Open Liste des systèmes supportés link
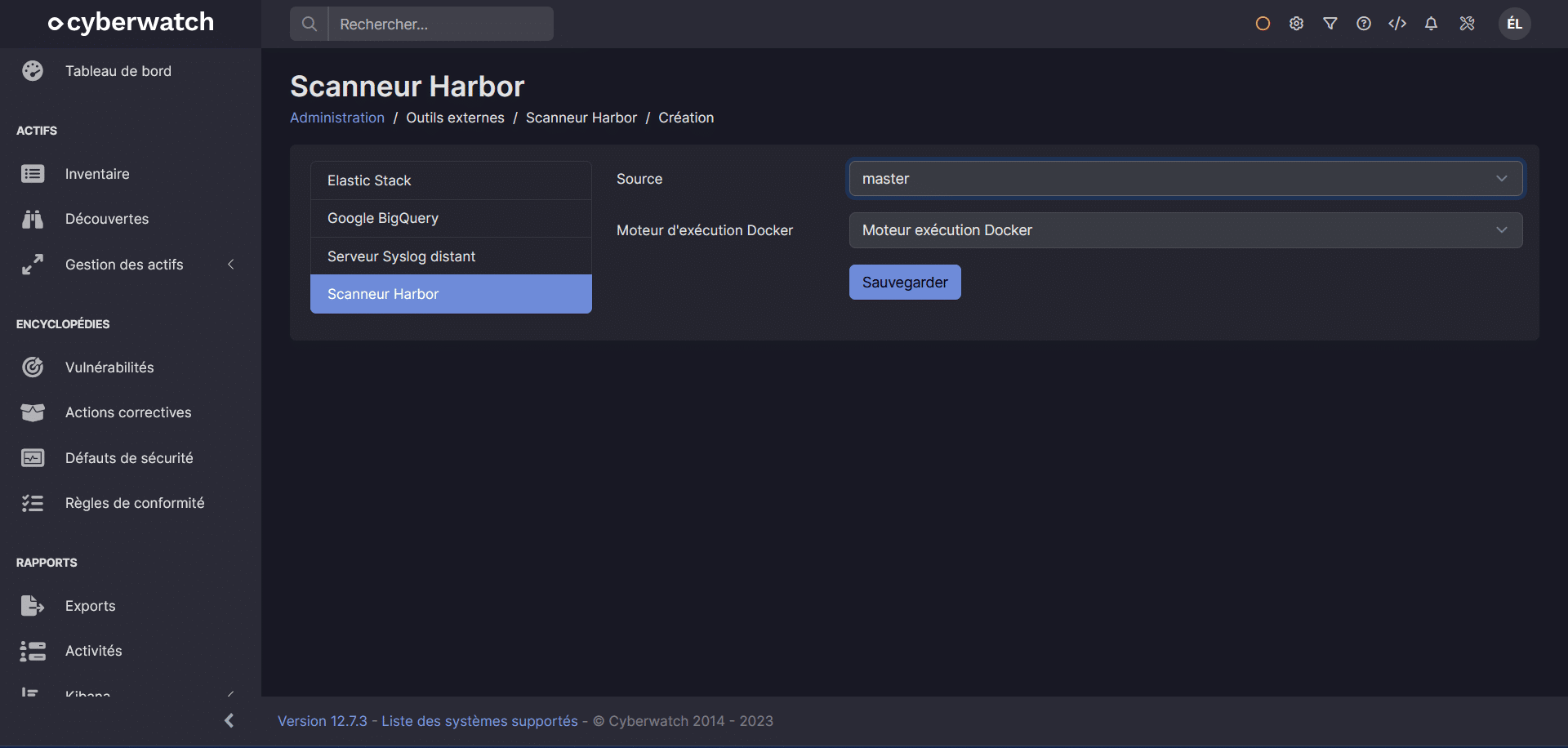 [x=479, y=721]
